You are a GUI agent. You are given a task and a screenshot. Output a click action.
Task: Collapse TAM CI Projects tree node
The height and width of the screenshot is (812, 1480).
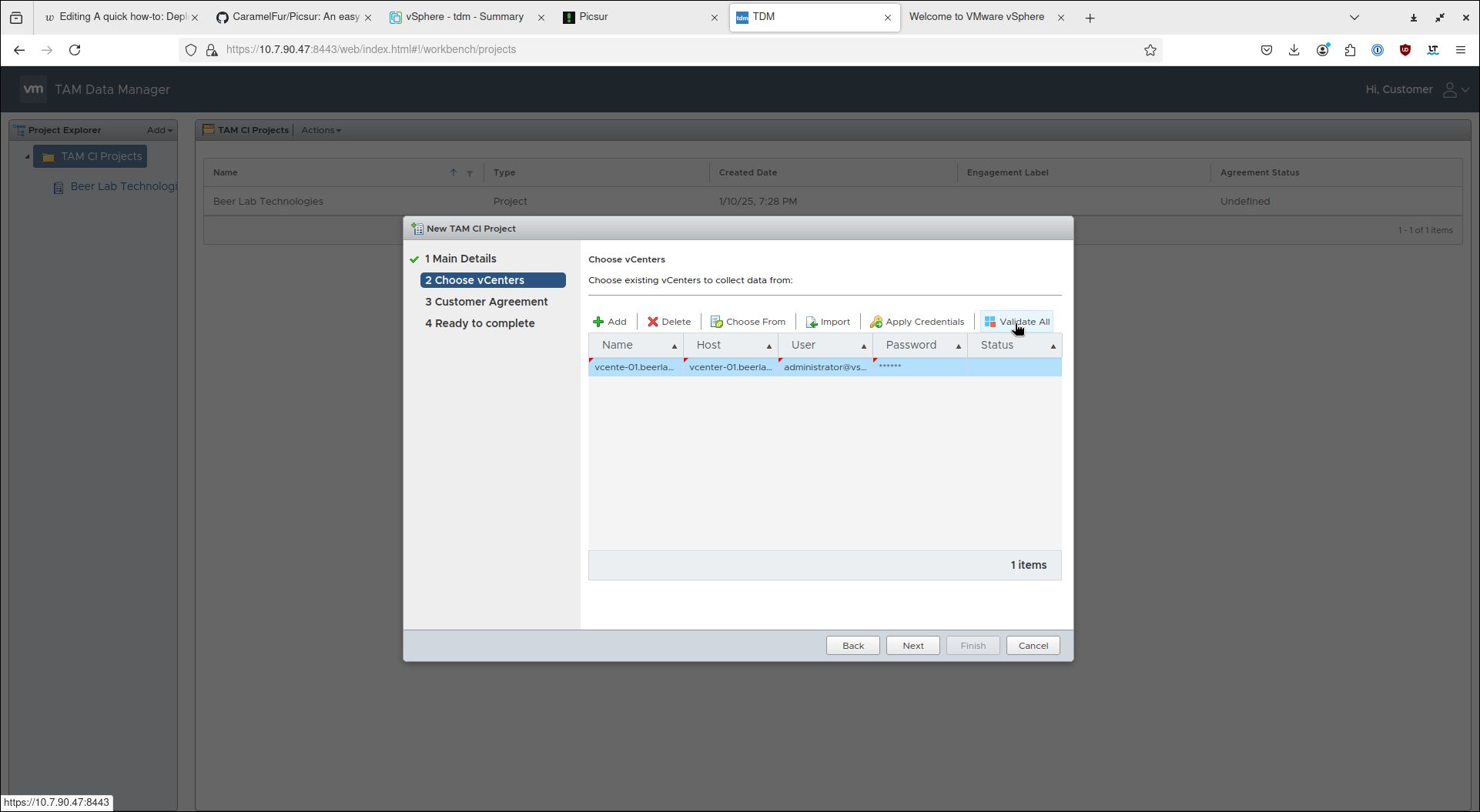[x=28, y=156]
